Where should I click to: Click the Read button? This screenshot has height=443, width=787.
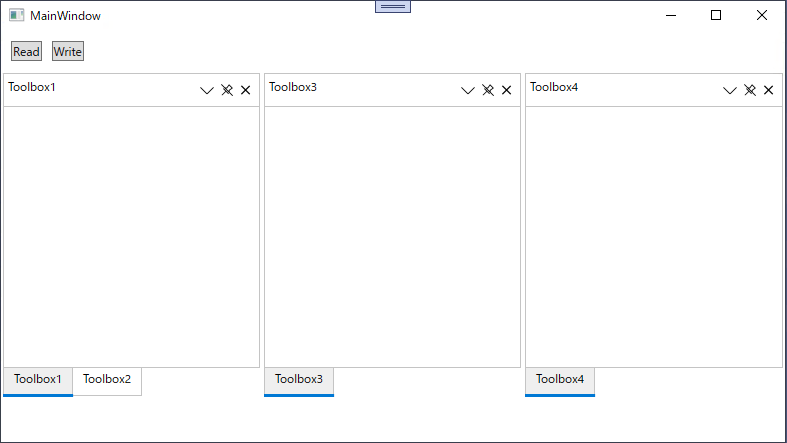pos(26,51)
